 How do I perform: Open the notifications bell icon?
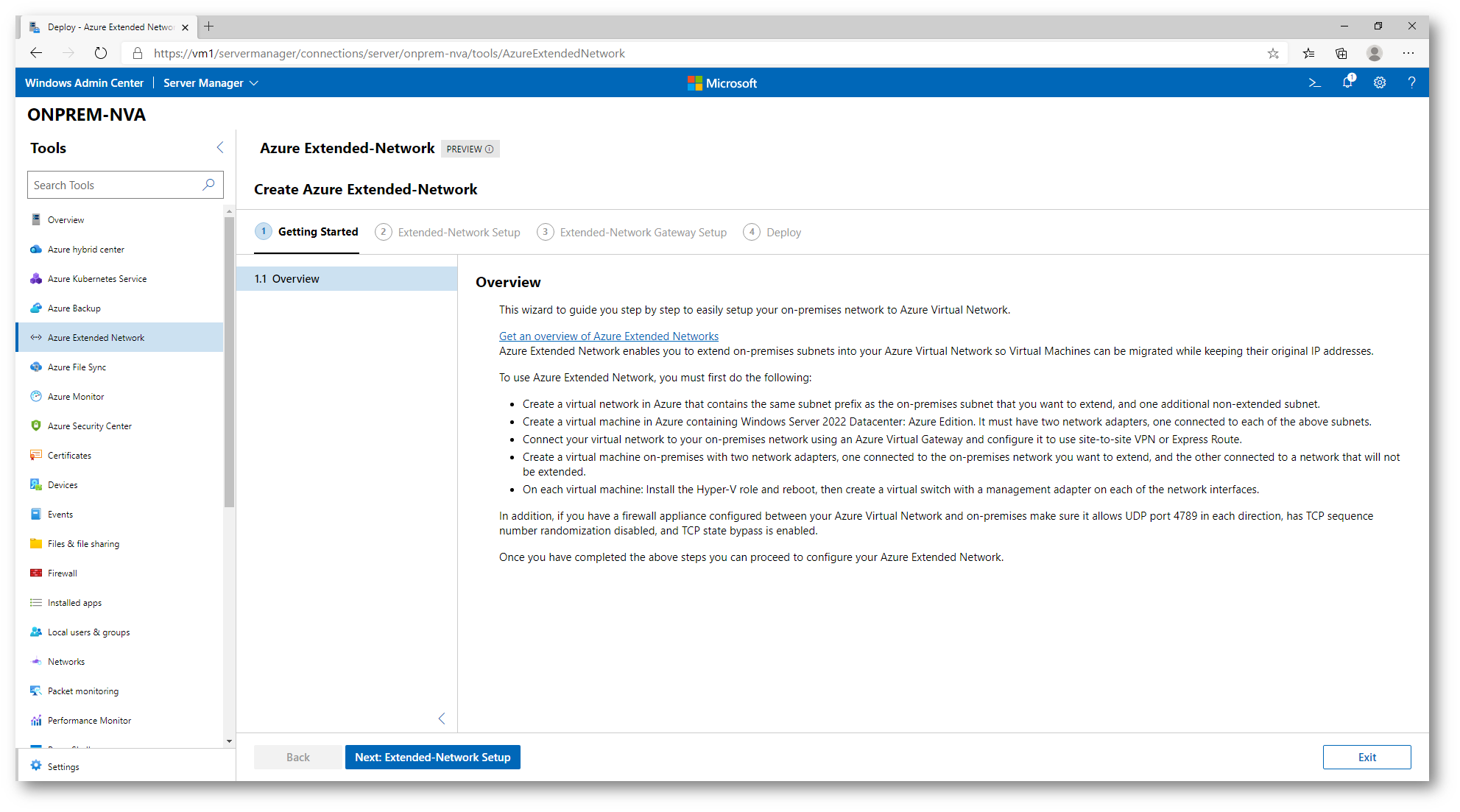[x=1347, y=82]
